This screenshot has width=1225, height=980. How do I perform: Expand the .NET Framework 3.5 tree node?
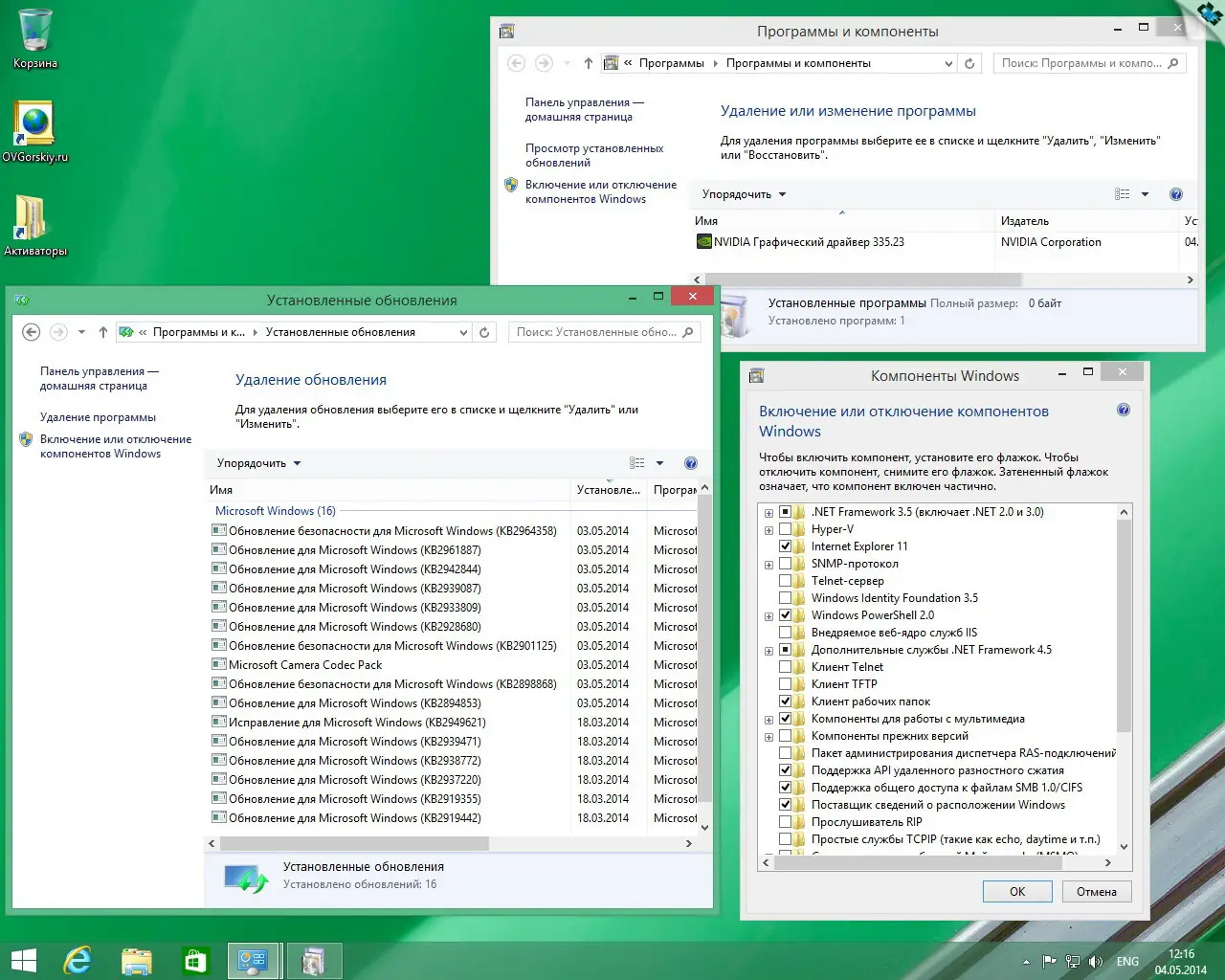coord(768,512)
